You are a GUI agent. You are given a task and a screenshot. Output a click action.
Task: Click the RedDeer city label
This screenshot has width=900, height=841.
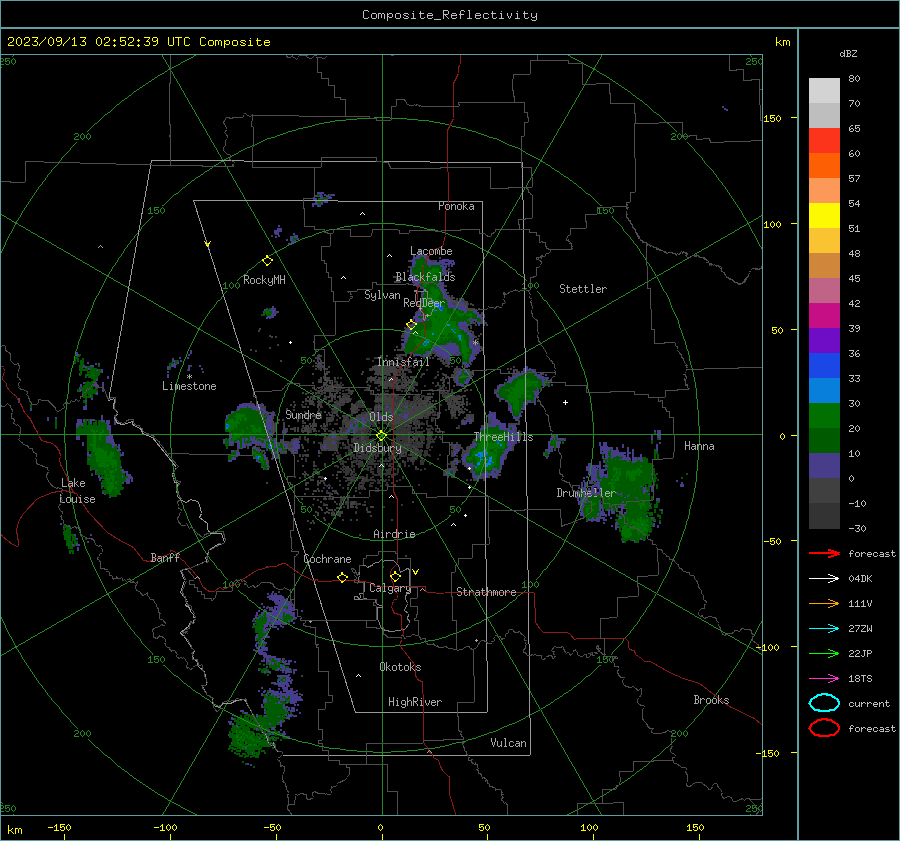click(424, 303)
